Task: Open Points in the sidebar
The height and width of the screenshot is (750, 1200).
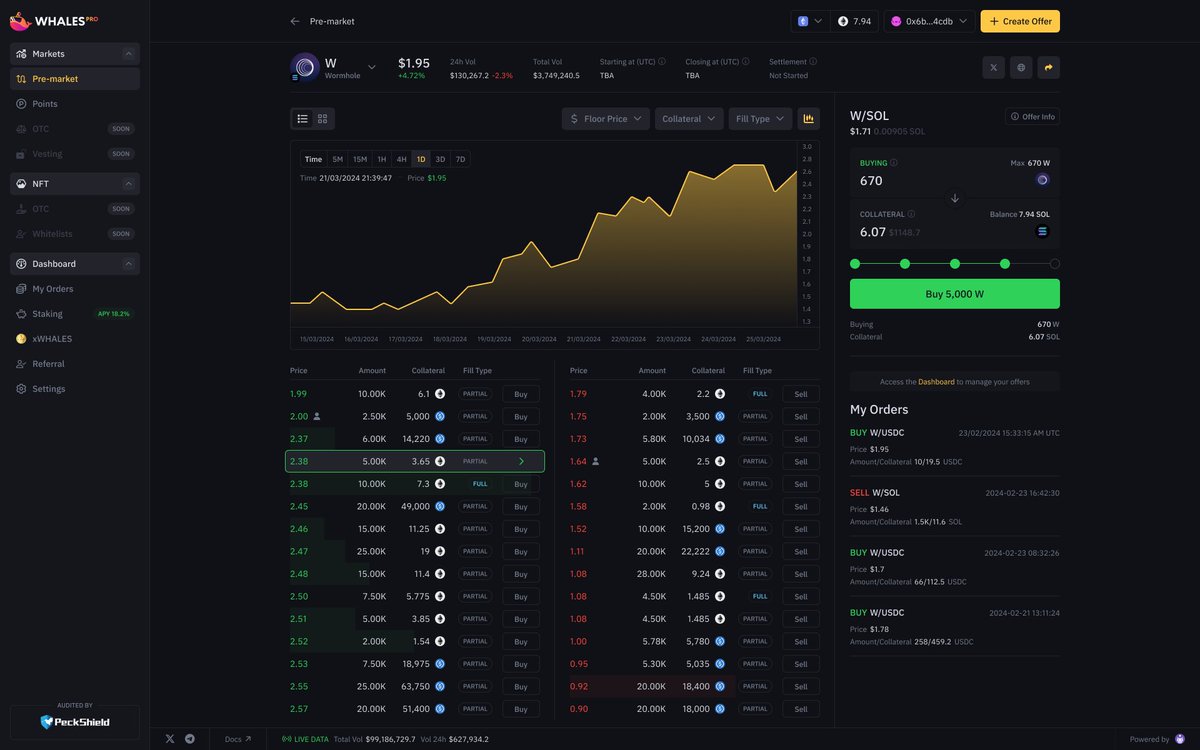Action: 75,104
